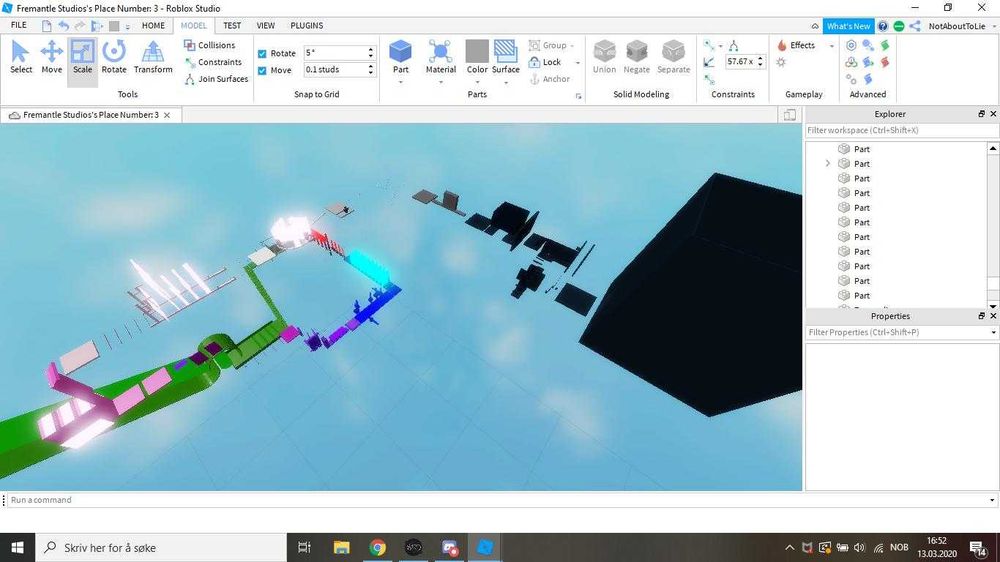
Task: Click the Union solid modeling button
Action: pos(604,57)
